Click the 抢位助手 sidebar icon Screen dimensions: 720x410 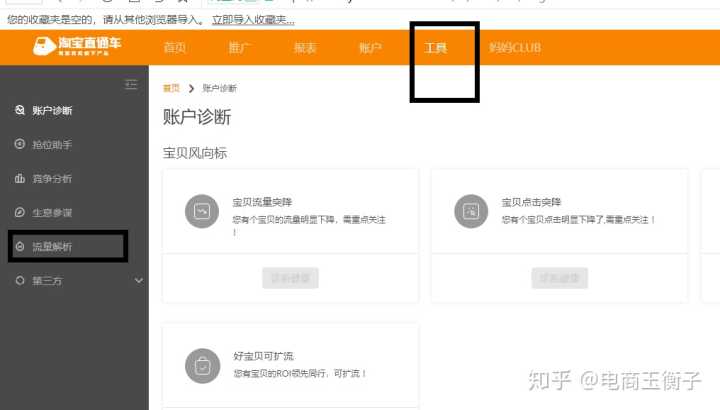point(19,144)
